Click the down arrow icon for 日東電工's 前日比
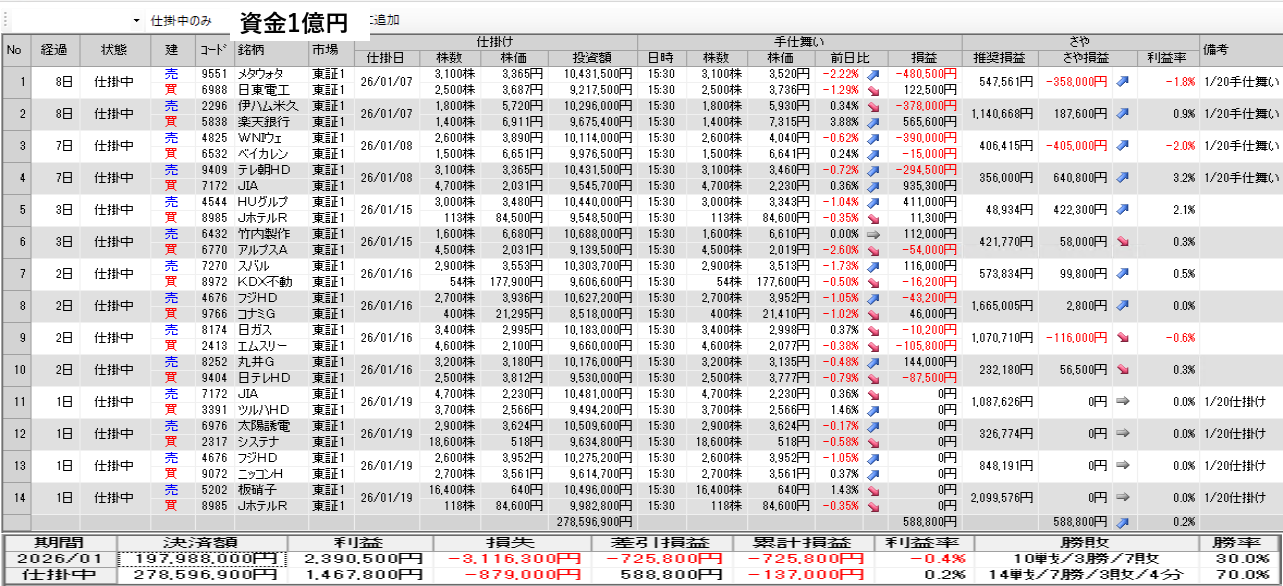The height and width of the screenshot is (586, 1283). (872, 90)
